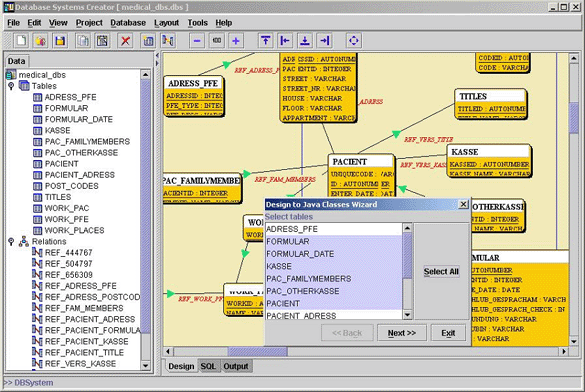Collapse the Tables tree node handle
Screen dimensions: 585x392
coord(11,86)
